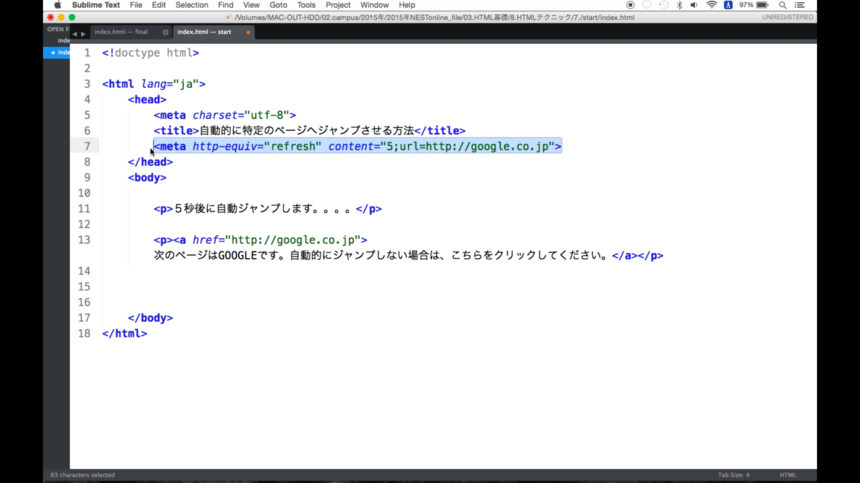Viewport: 860px width, 483px height.
Task: Click '63 characters selected' status text
Action: pyautogui.click(x=82, y=475)
